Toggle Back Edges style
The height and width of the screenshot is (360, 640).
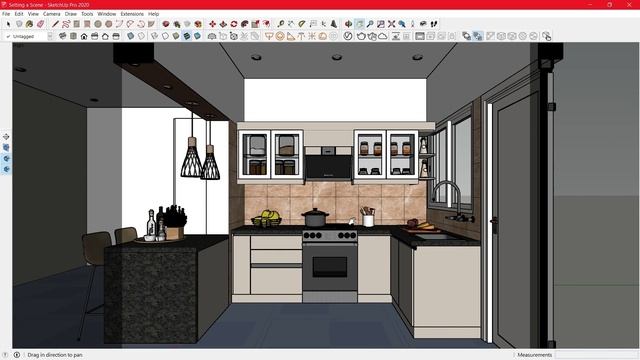[141, 36]
